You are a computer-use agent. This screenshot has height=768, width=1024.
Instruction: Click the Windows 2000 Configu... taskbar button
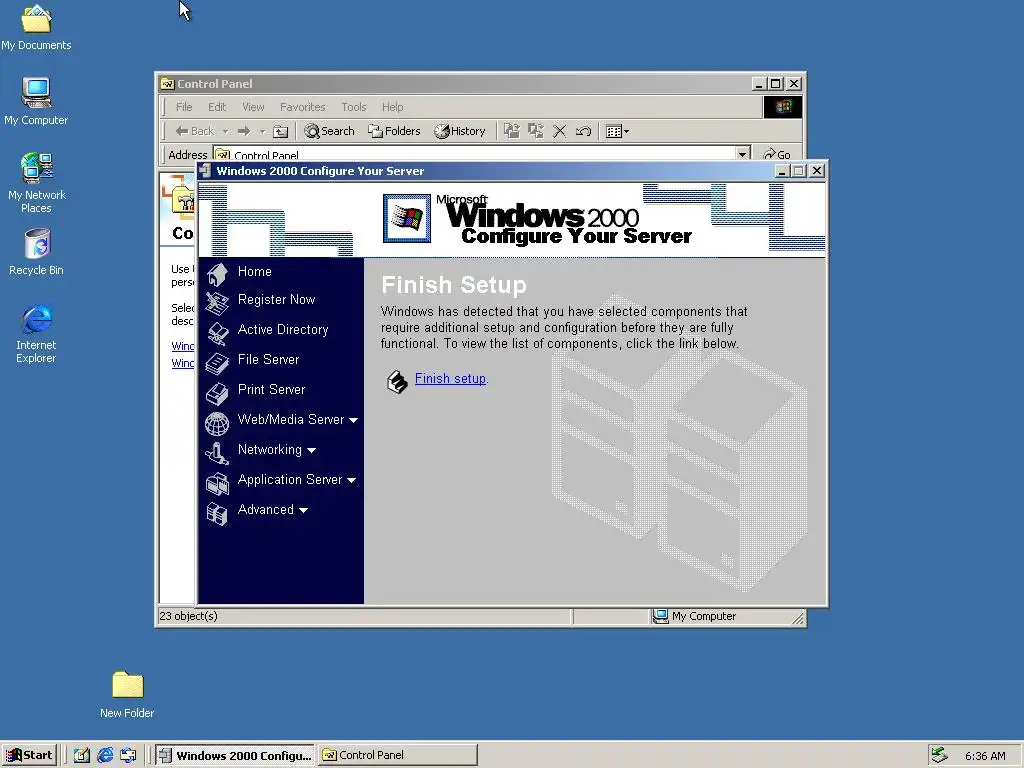pos(236,755)
